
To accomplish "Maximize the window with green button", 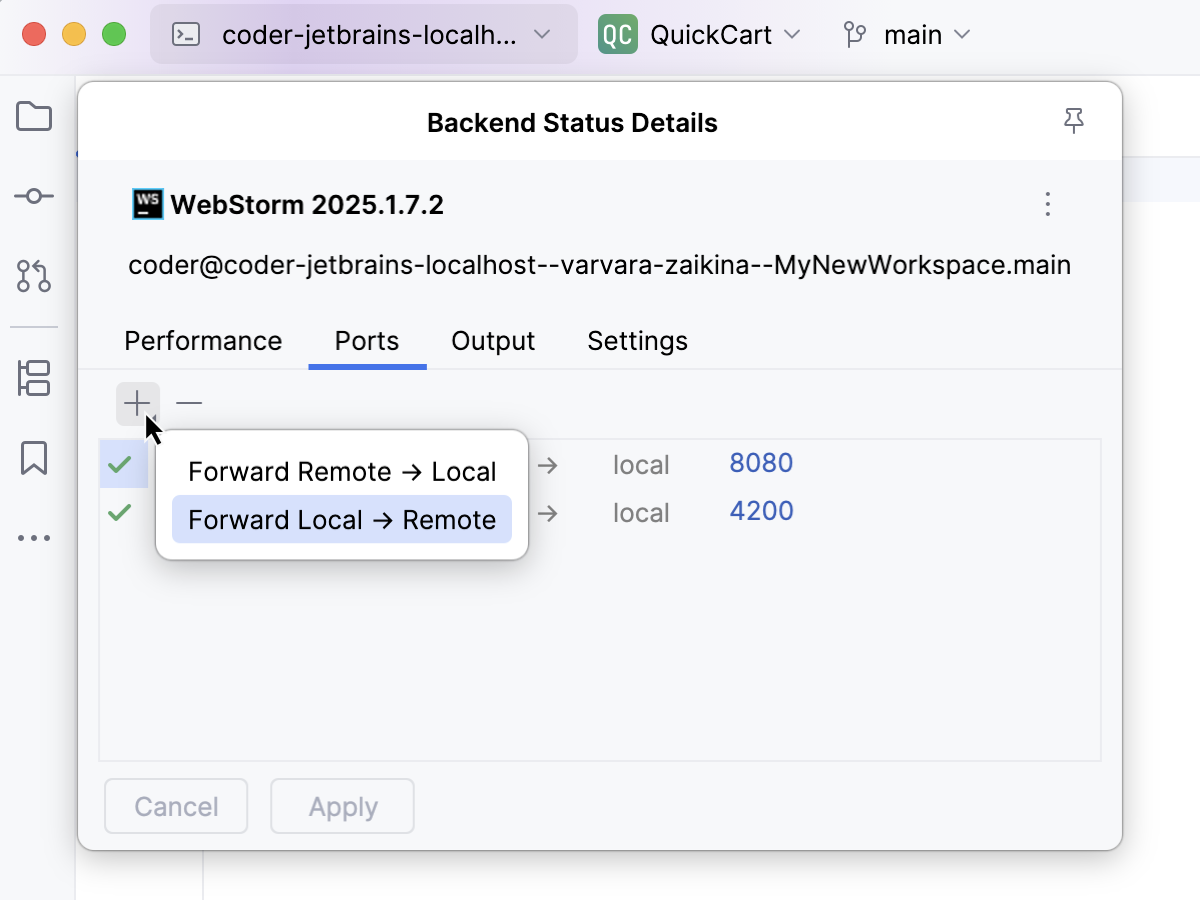I will click(x=114, y=35).
